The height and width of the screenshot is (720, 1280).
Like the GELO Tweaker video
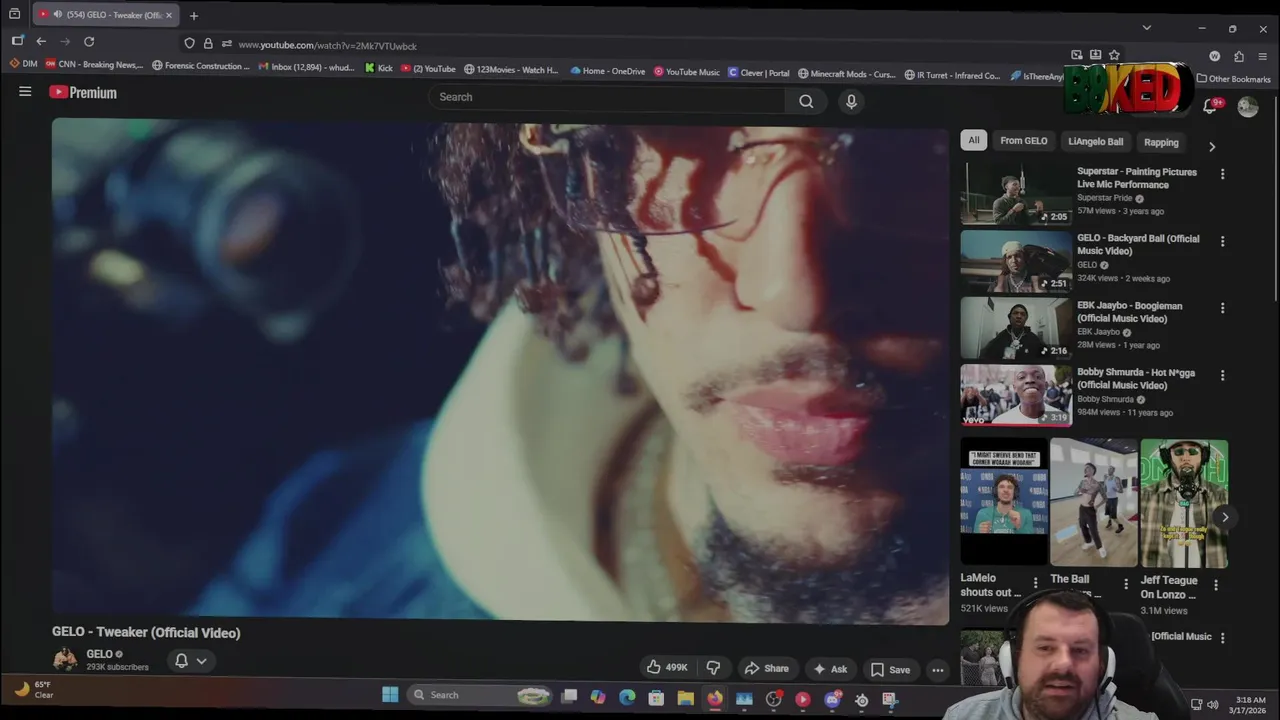pyautogui.click(x=667, y=668)
